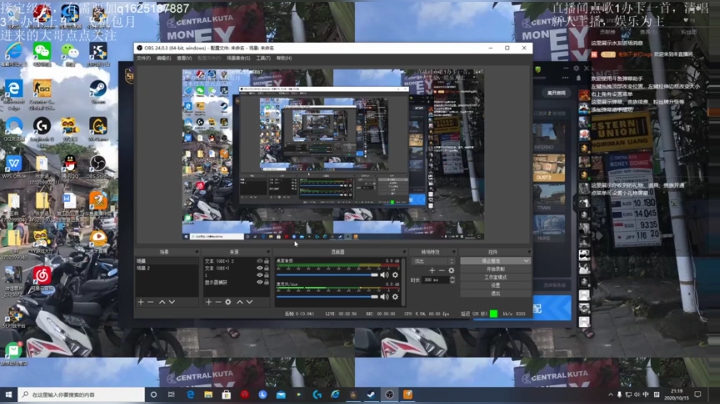
Task: Move source up in Sources panel
Action: [240, 302]
